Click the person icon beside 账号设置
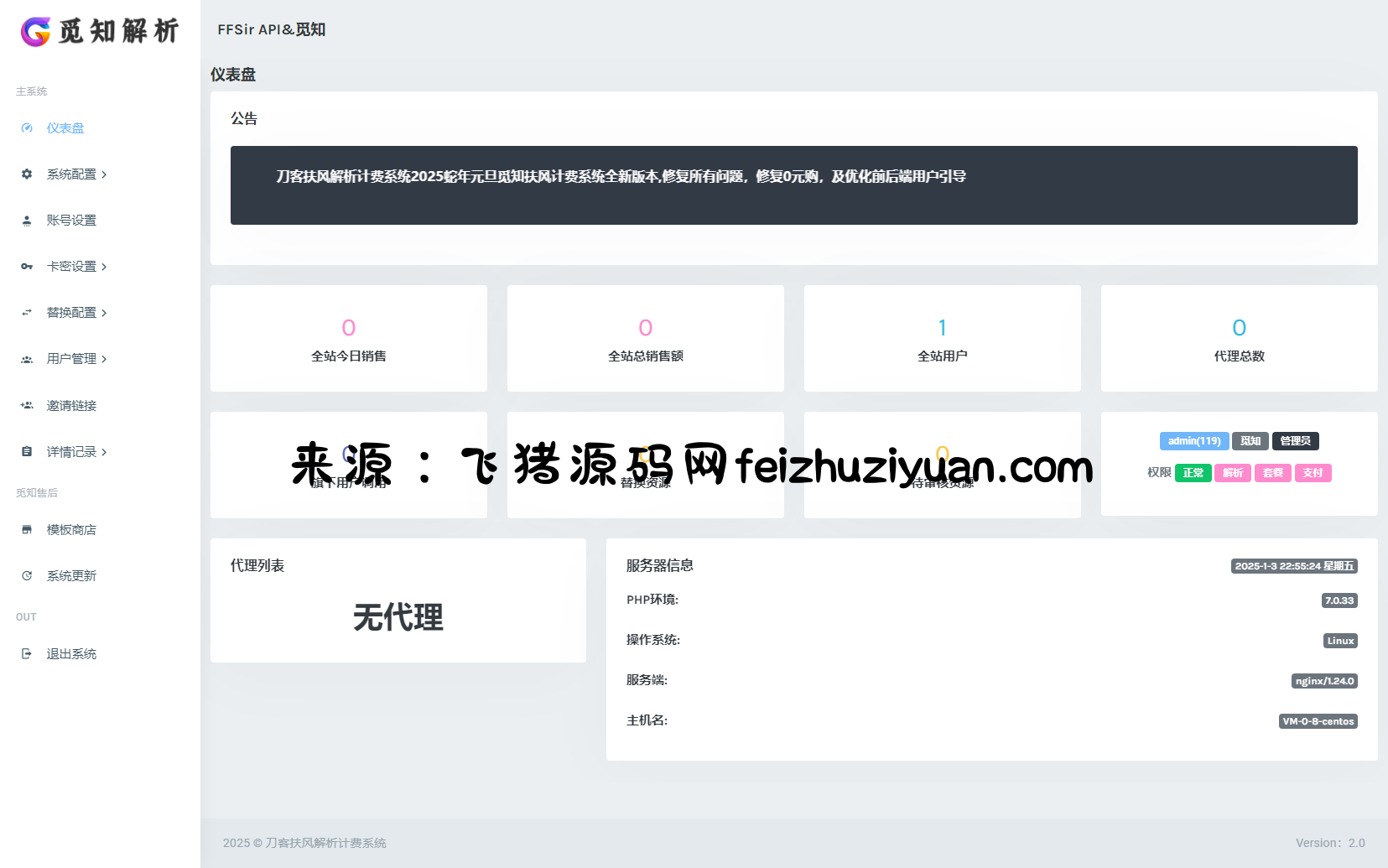The image size is (1388, 868). 27,221
